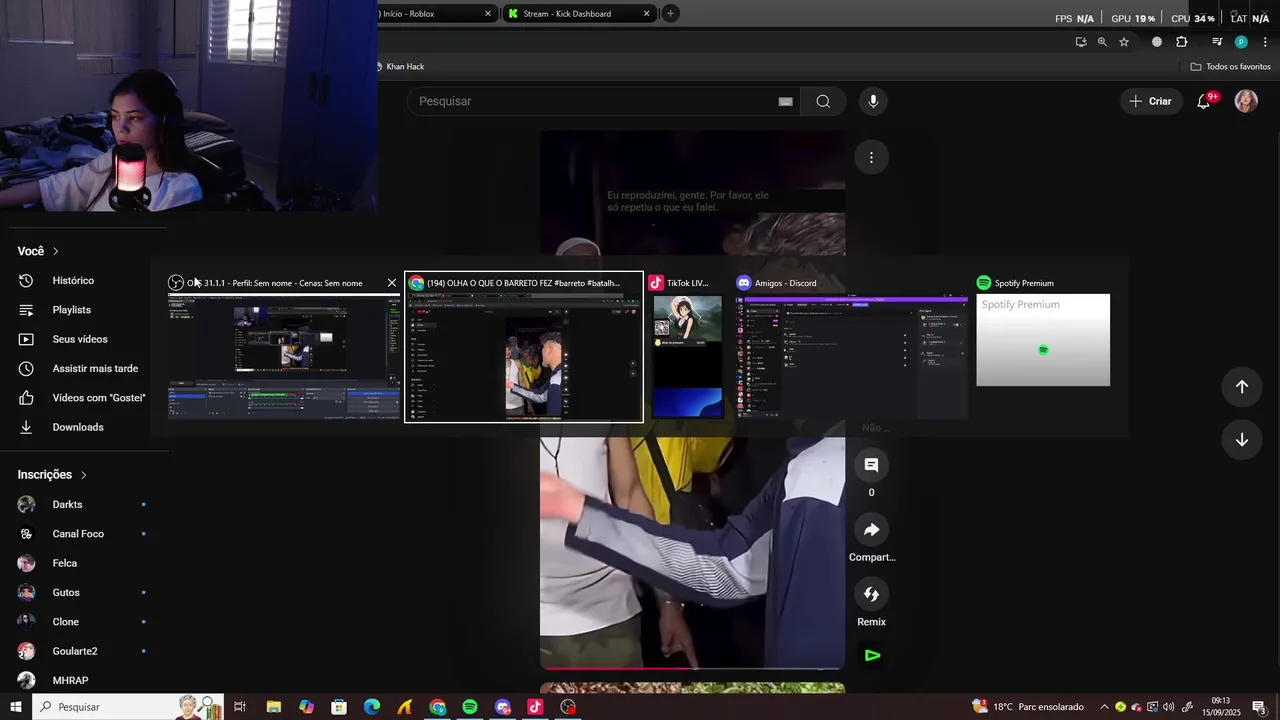Close the Kick Dashboard tab
1280x720 pixels.
[x=646, y=14]
